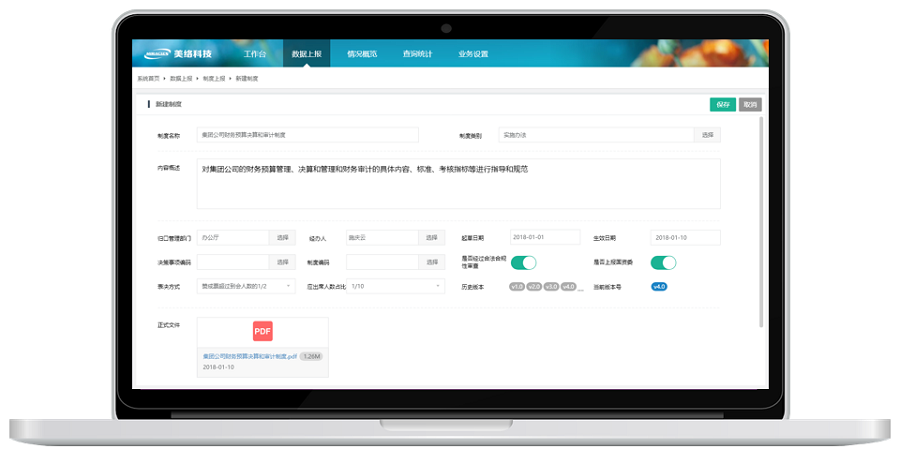This screenshot has height=464, width=900.
Task: Select history version v3.0 badge
Action: pos(551,287)
